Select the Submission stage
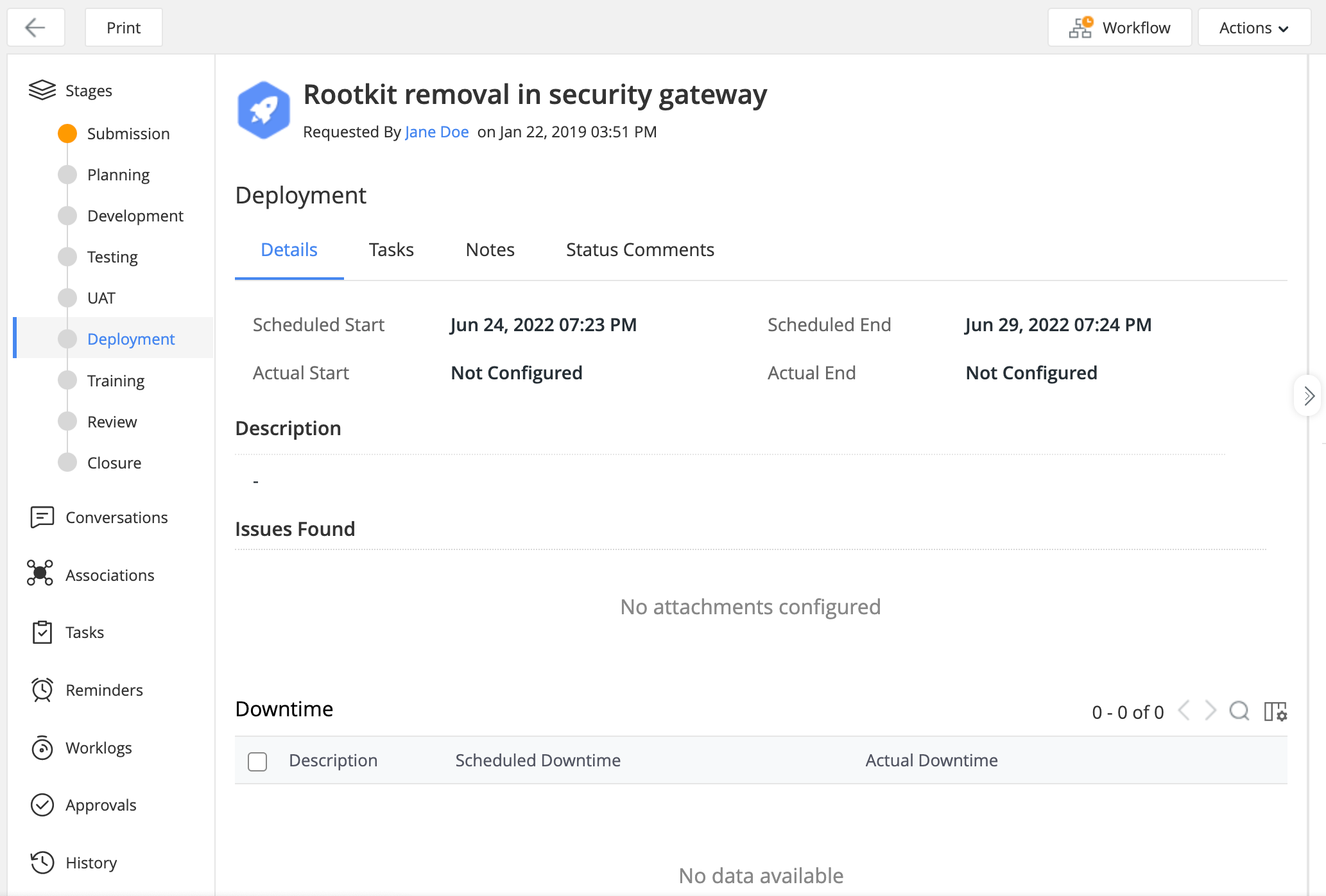This screenshot has width=1326, height=896. 128,134
